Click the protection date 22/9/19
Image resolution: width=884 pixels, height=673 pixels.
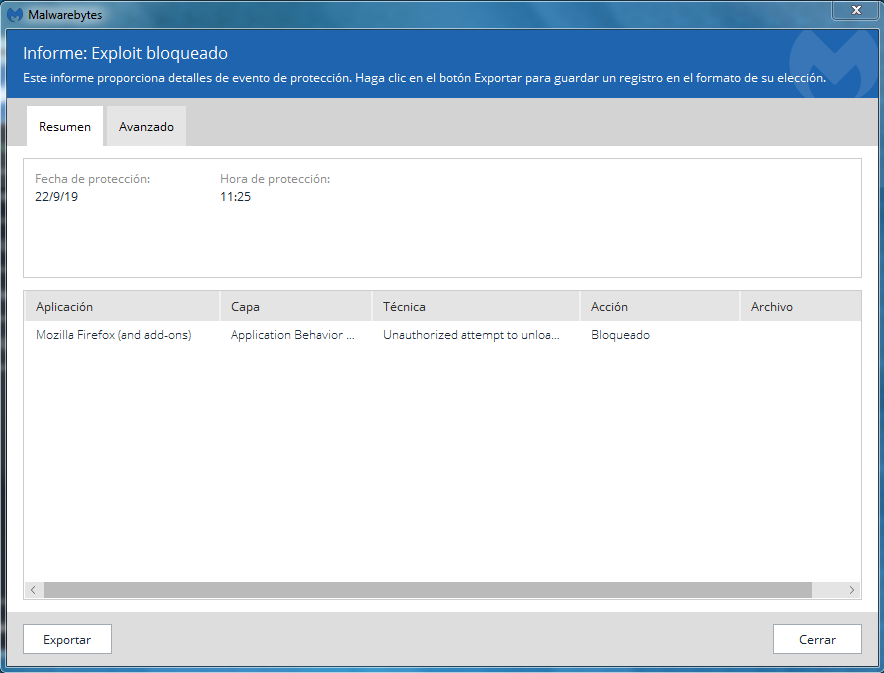[x=56, y=197]
